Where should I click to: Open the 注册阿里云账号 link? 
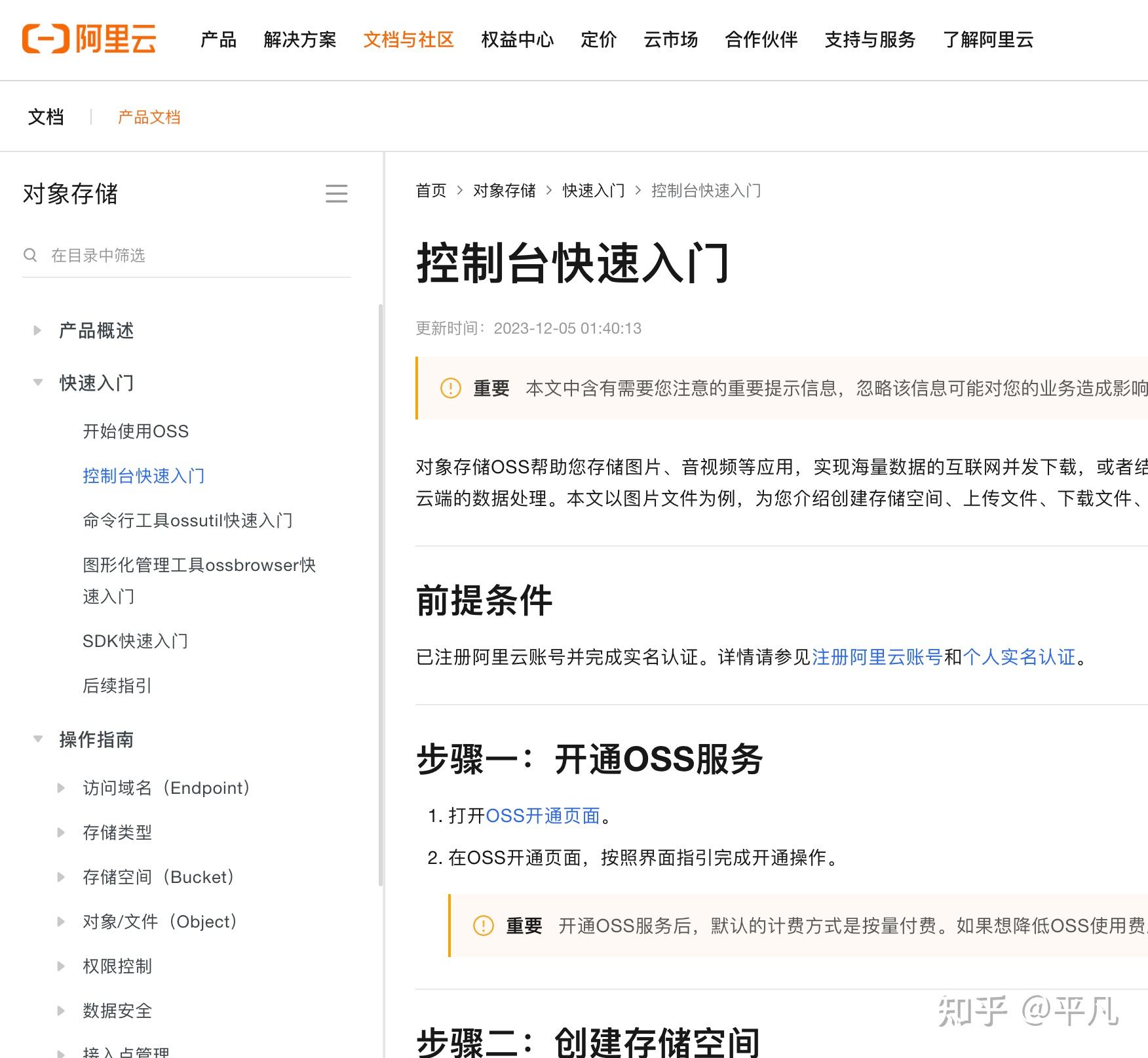pos(877,656)
